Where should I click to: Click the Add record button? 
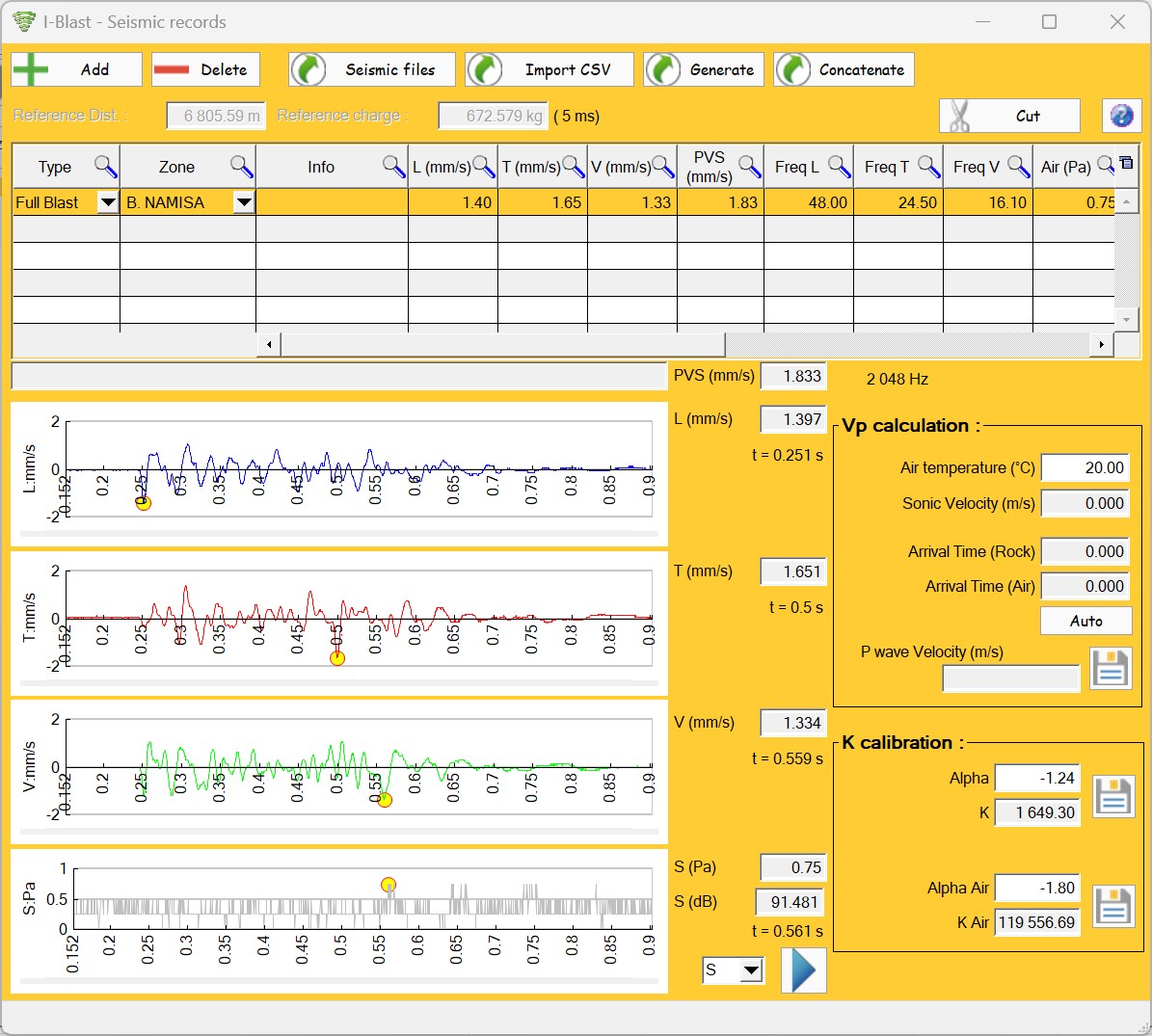click(76, 69)
